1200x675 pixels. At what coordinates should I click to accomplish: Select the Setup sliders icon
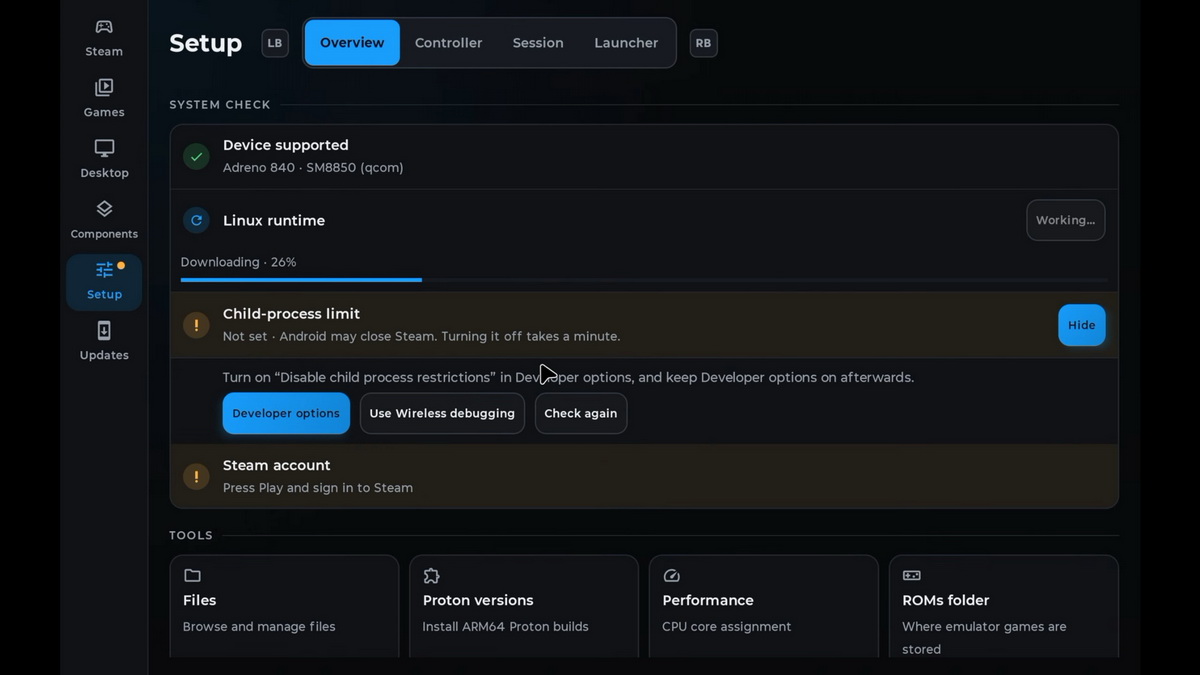(104, 270)
